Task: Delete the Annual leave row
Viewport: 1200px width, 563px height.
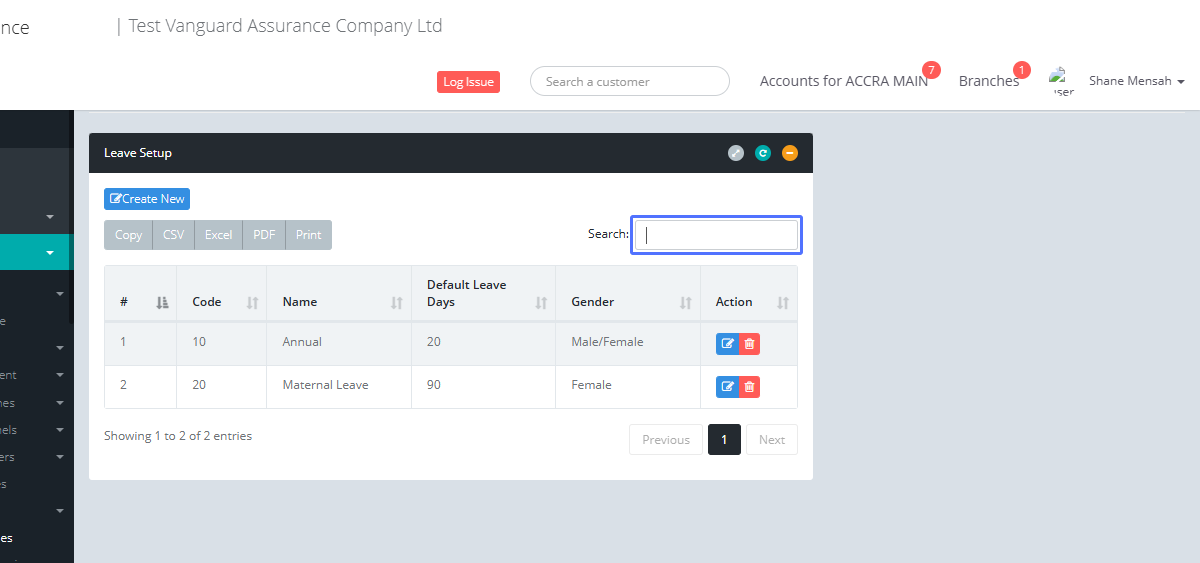Action: point(750,344)
